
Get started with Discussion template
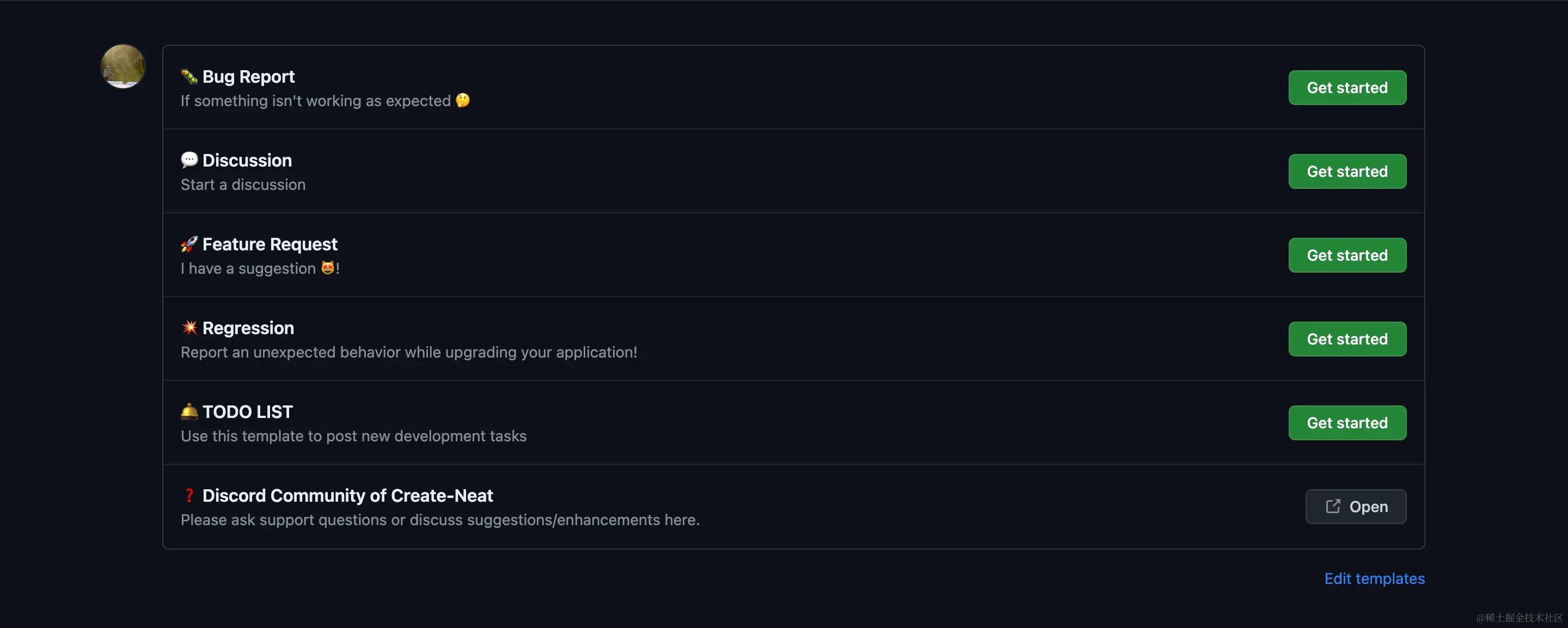point(1347,171)
